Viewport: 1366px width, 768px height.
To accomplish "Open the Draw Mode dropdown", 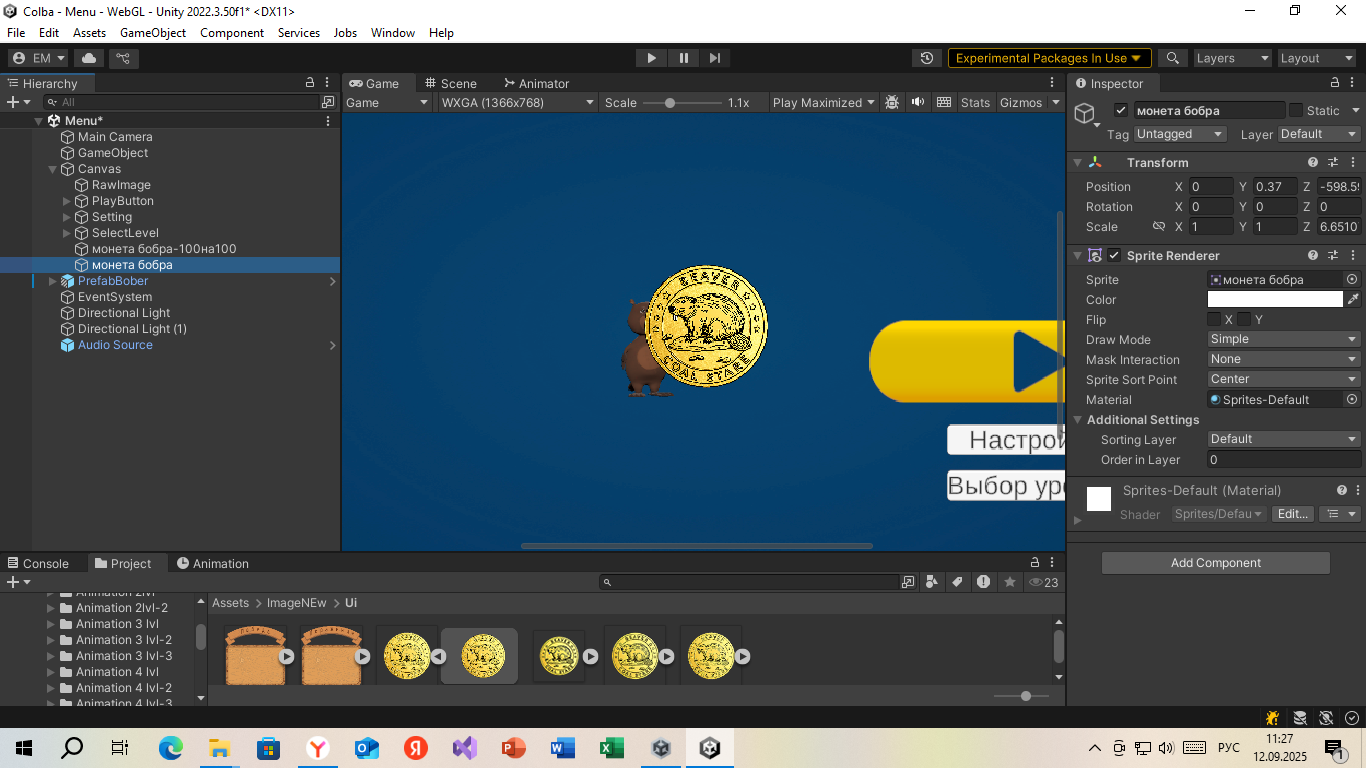I will (x=1283, y=339).
